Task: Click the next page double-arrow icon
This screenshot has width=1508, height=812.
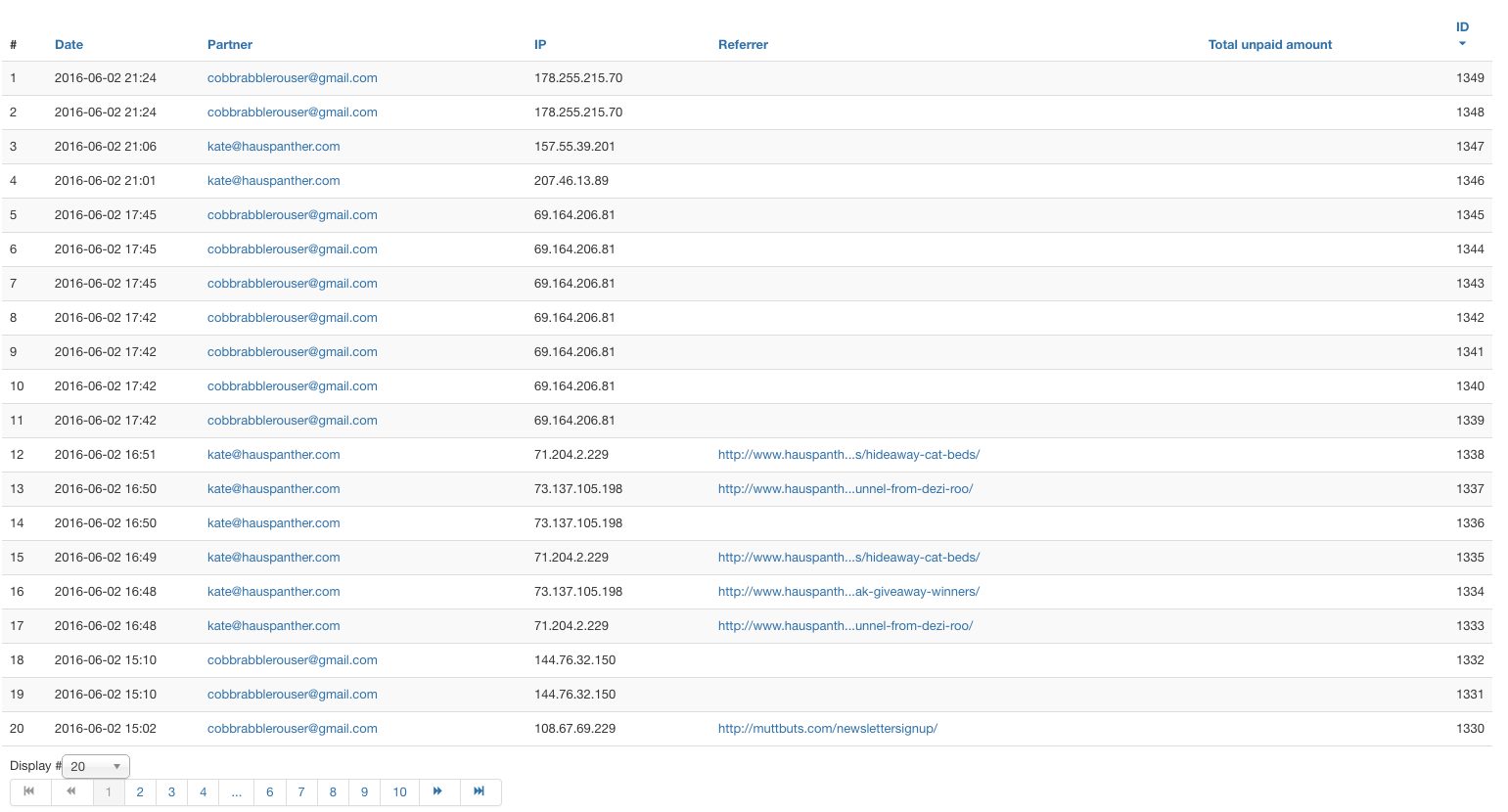Action: (437, 791)
